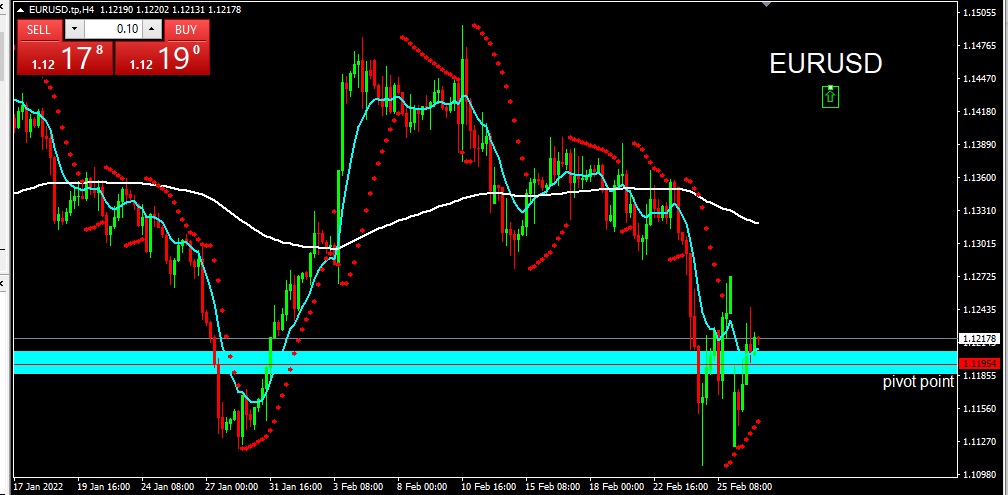The height and width of the screenshot is (495, 1008).
Task: Click the 1.13310 price axis label
Action: tap(980, 211)
